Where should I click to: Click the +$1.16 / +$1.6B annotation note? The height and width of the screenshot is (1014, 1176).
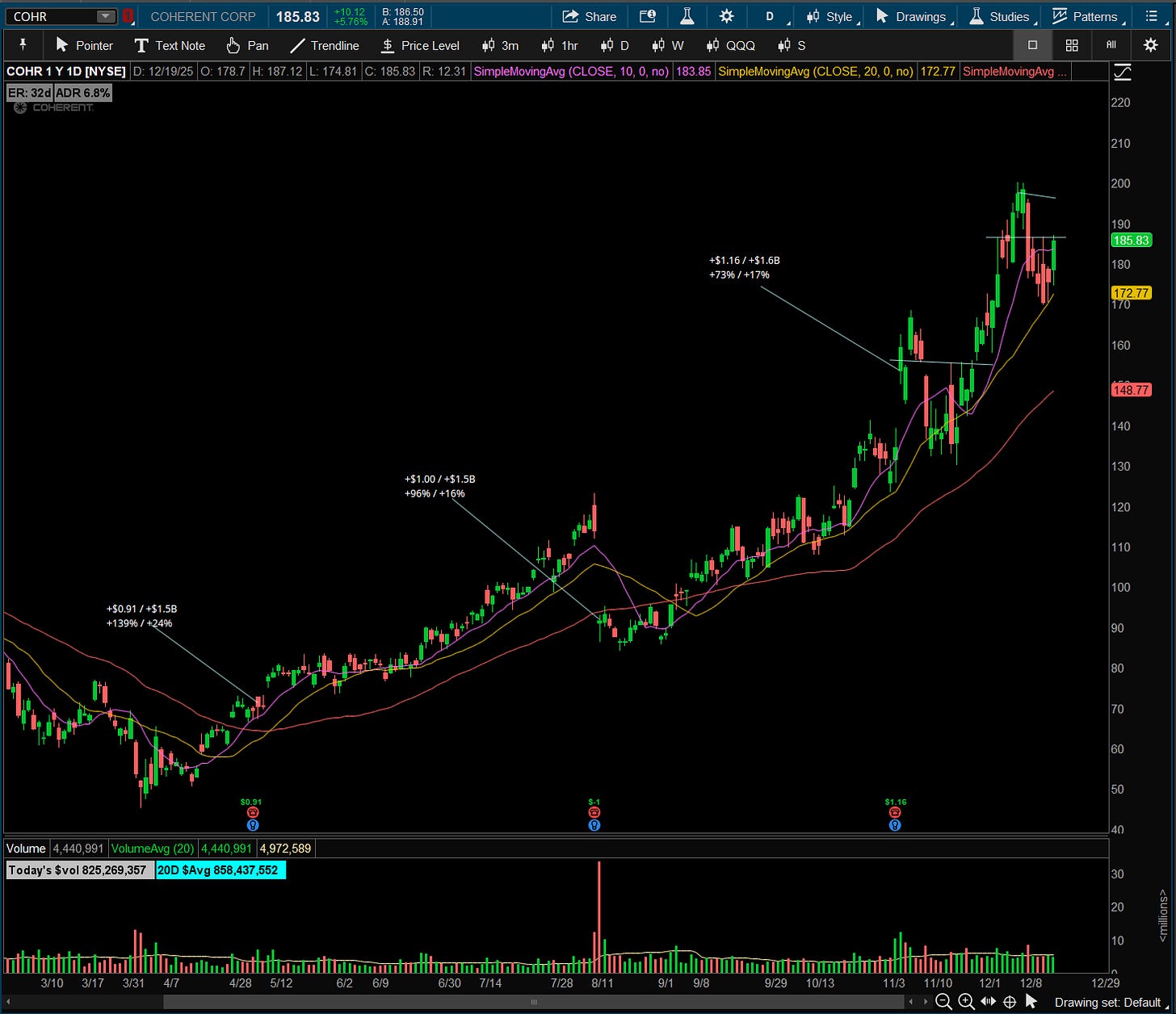point(744,267)
